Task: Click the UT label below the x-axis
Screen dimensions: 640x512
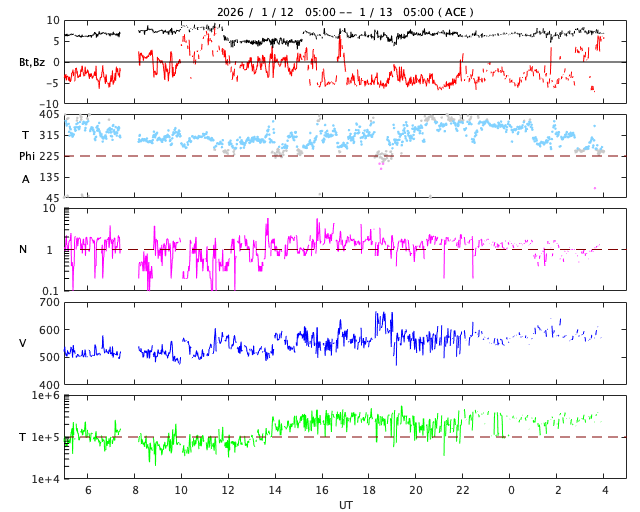Action: coord(345,505)
